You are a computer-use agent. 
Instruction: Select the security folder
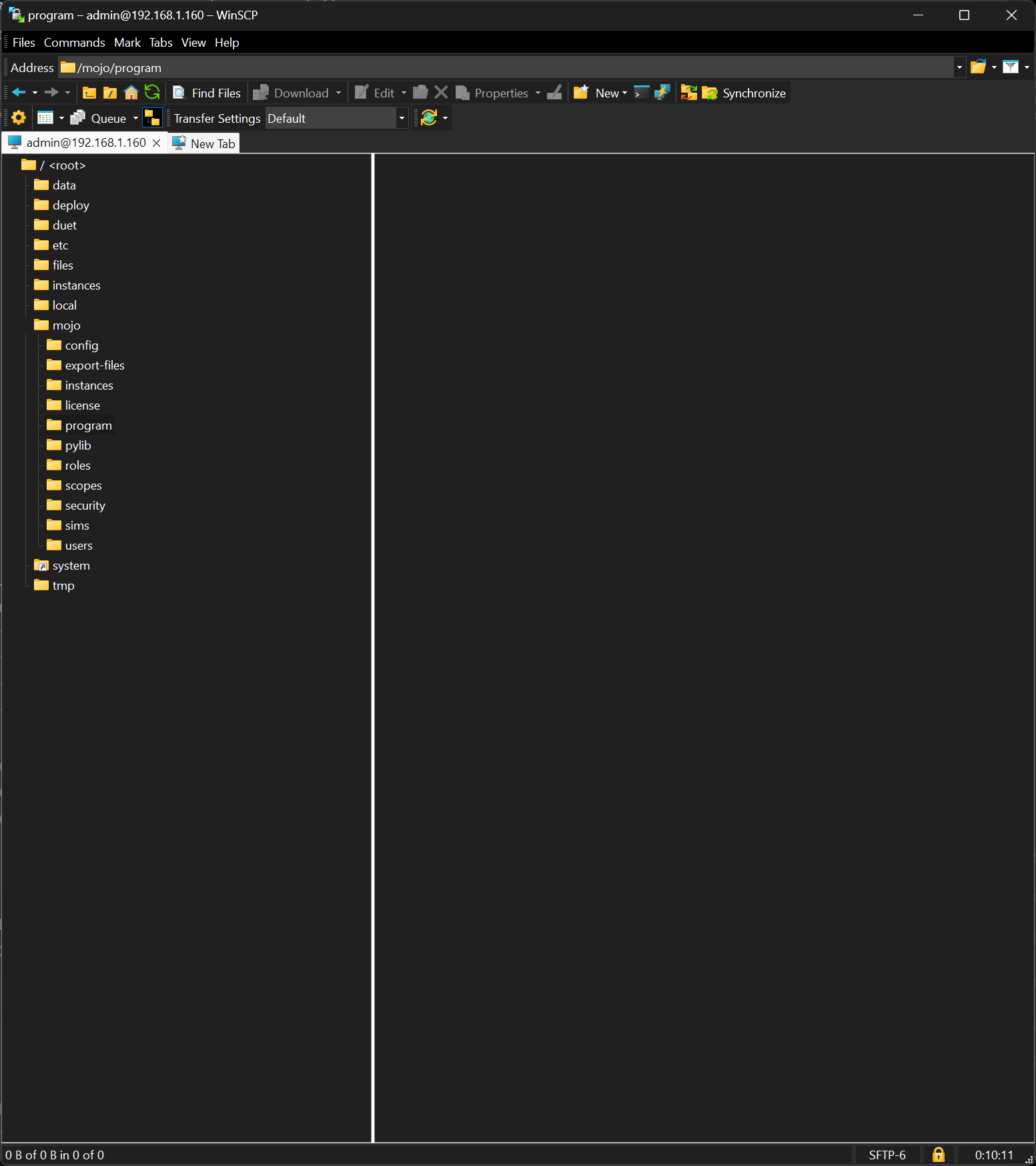(x=76, y=505)
